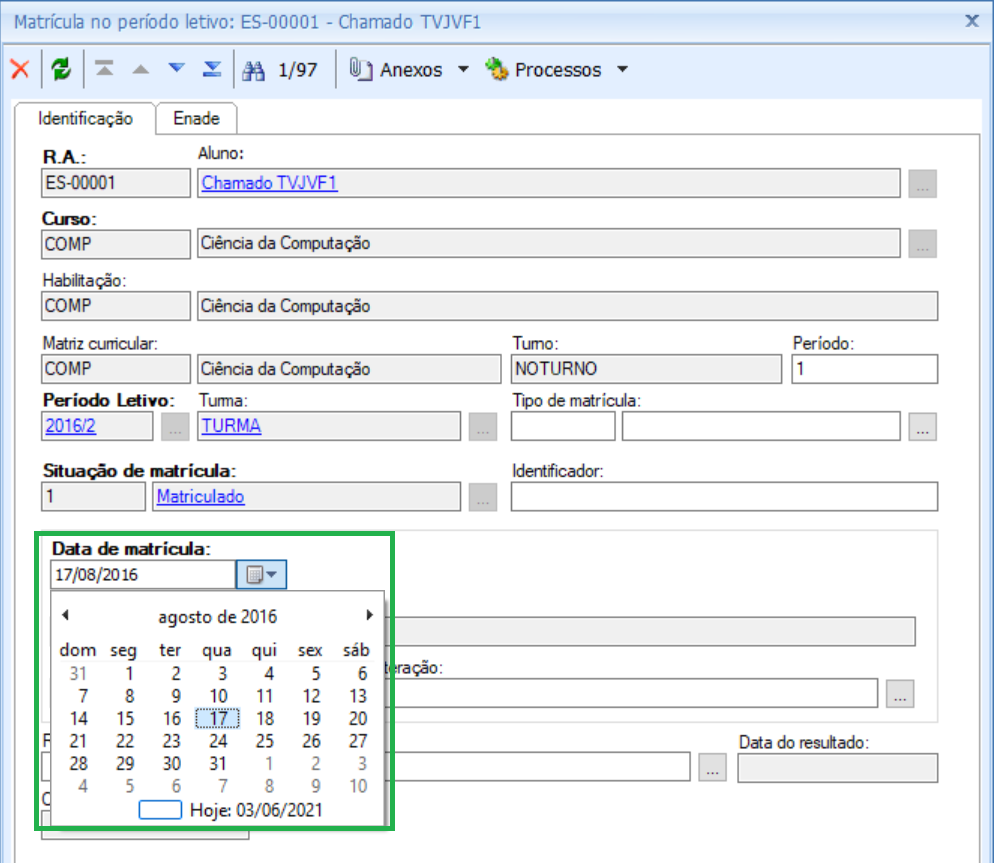
Task: Click the green refresh icon
Action: click(x=61, y=69)
